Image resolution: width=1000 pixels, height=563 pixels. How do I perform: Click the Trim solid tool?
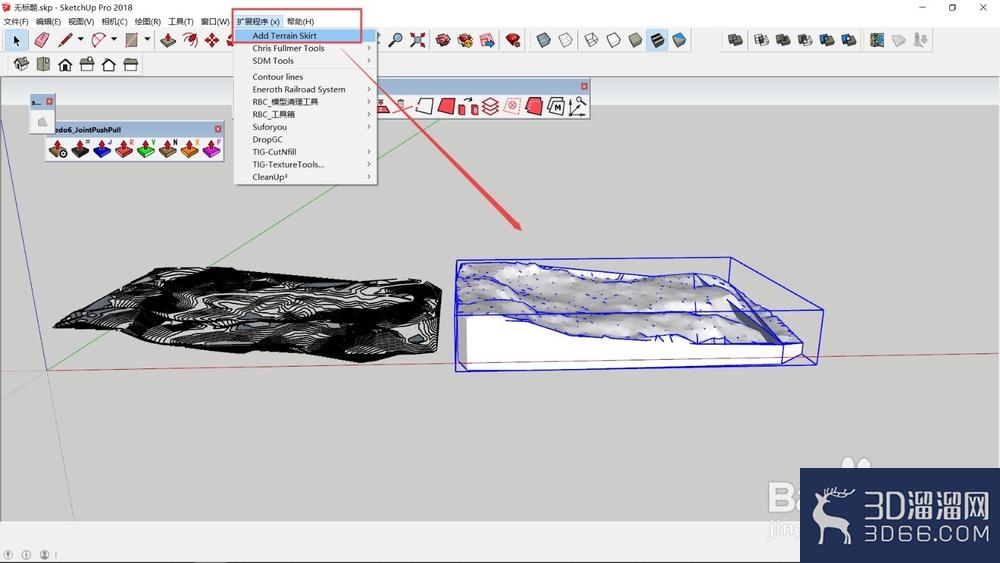827,40
